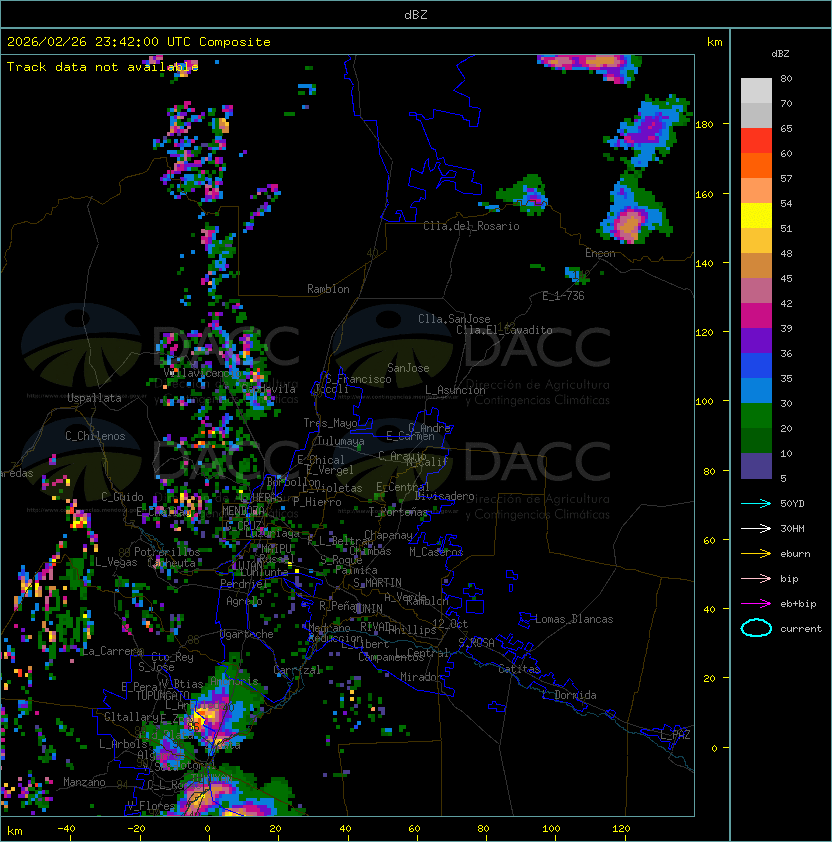This screenshot has width=832, height=842.
Task: Click the '50YD' legend label
Action: [x=792, y=504]
